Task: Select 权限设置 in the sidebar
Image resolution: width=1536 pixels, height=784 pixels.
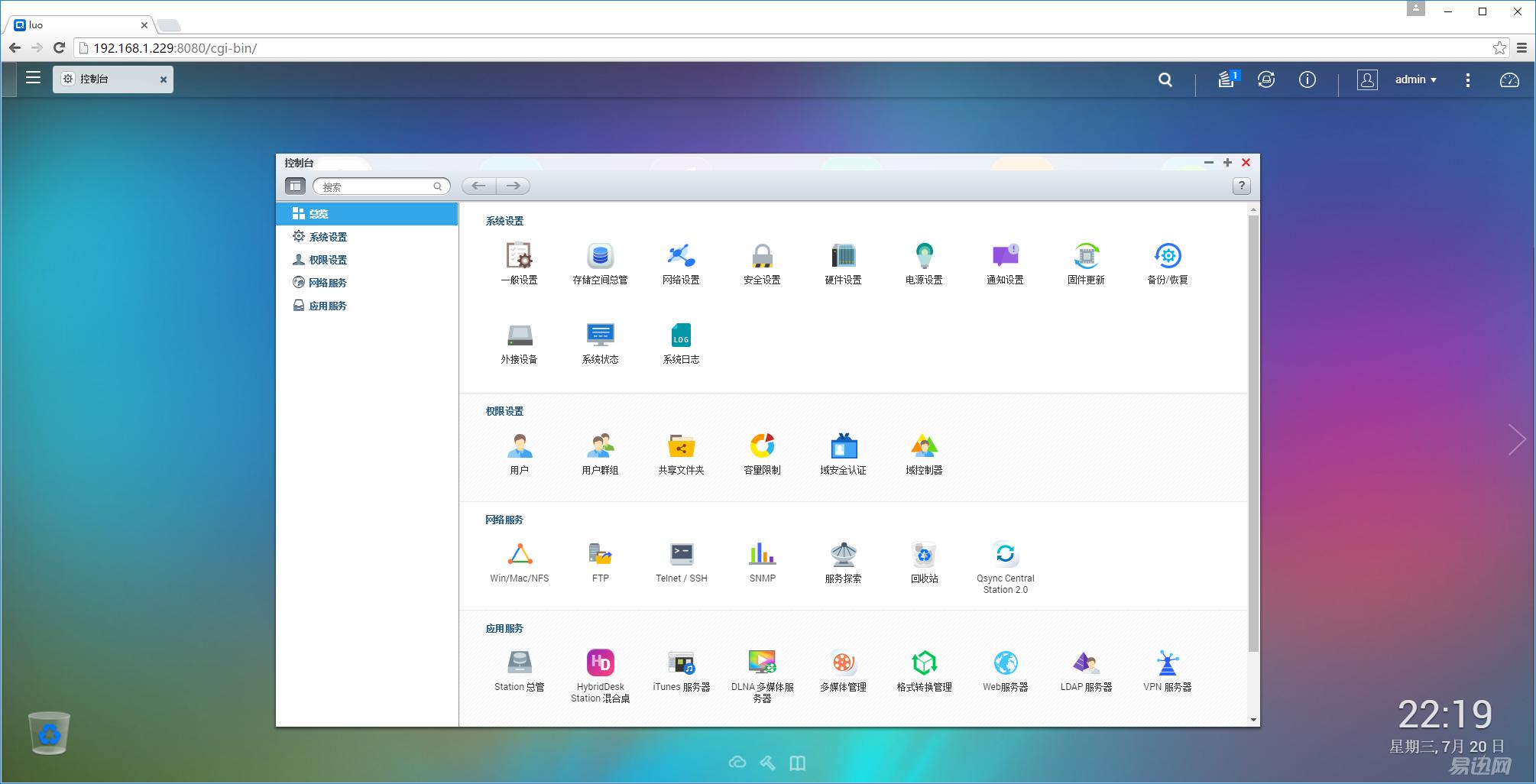Action: coord(367,260)
